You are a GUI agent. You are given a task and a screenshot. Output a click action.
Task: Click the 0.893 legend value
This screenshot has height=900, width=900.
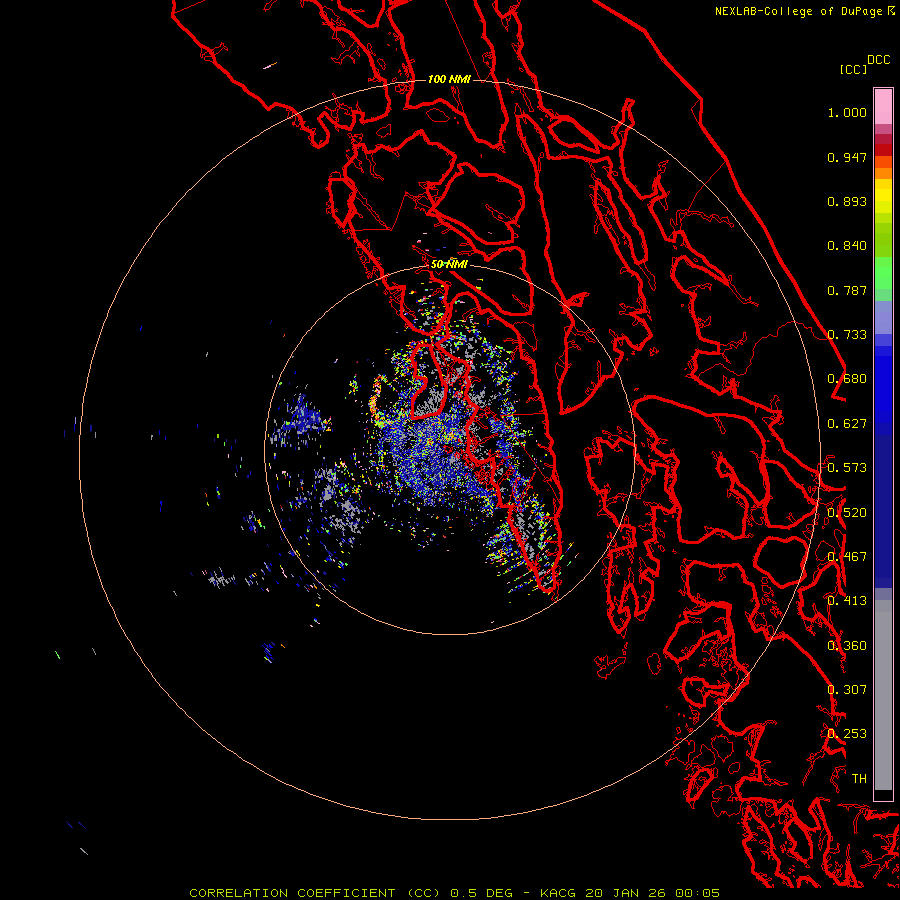point(847,201)
